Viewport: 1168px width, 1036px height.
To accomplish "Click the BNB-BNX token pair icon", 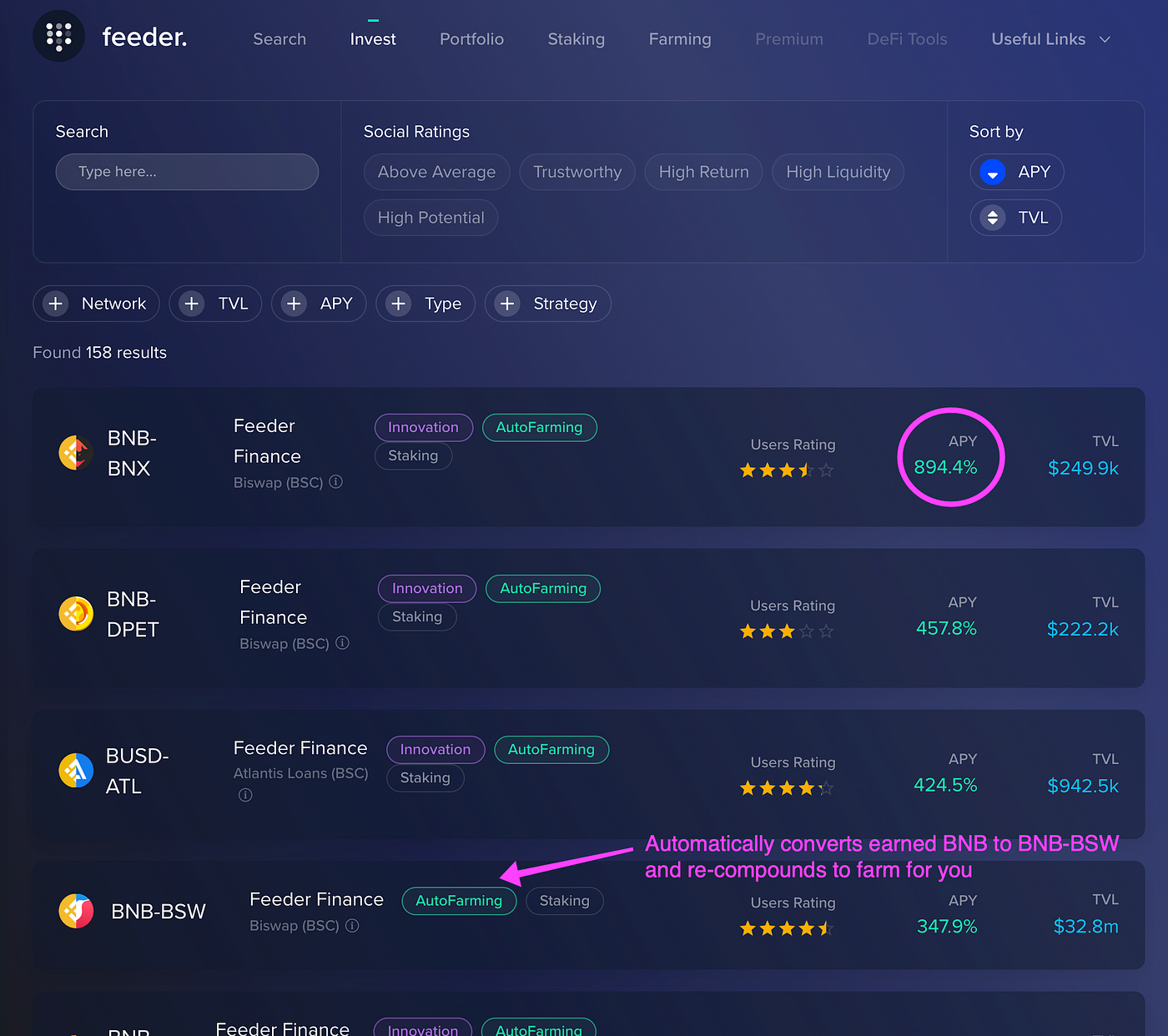I will click(76, 453).
